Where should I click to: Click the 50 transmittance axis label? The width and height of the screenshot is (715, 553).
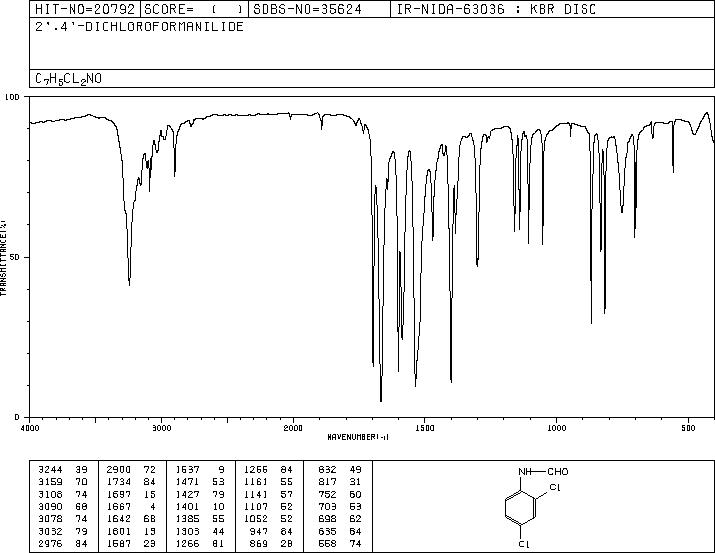[x=15, y=257]
